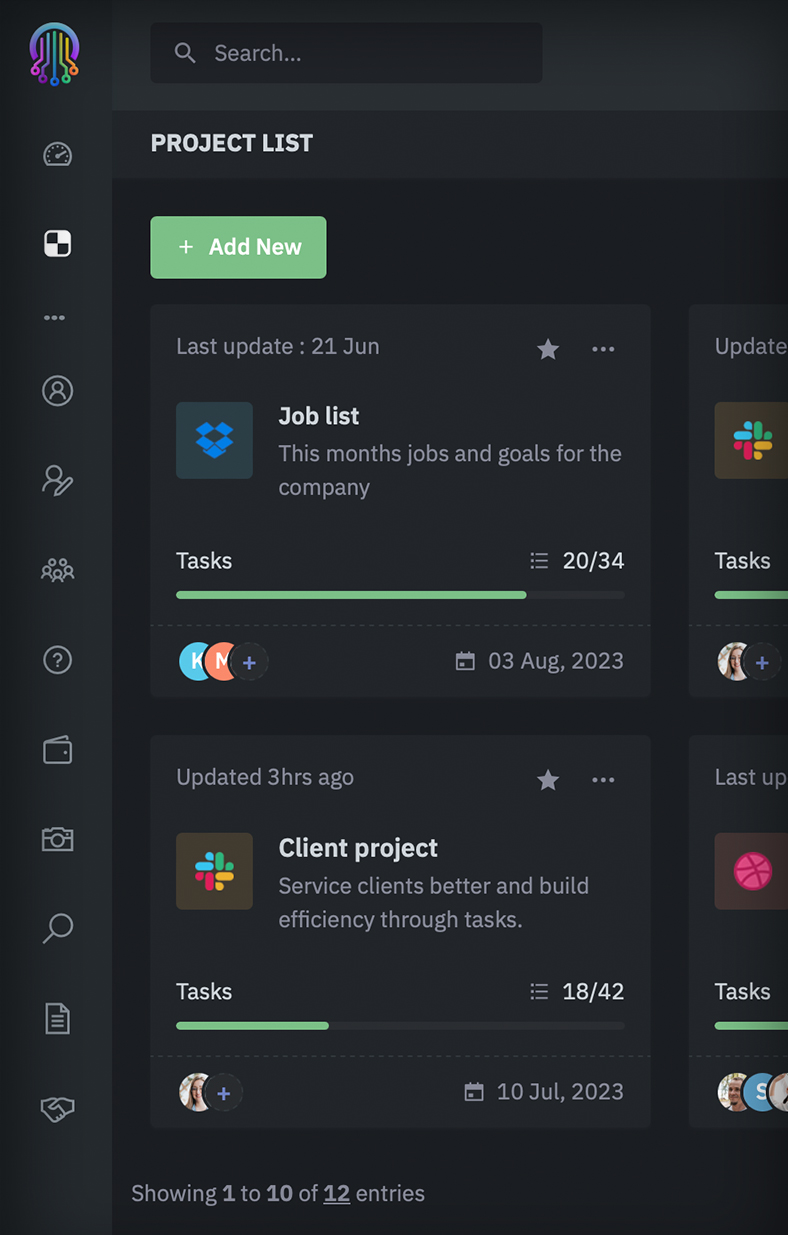Screen dimensions: 788x1235
Task: Toggle favorite star on Client project card
Action: tap(548, 780)
